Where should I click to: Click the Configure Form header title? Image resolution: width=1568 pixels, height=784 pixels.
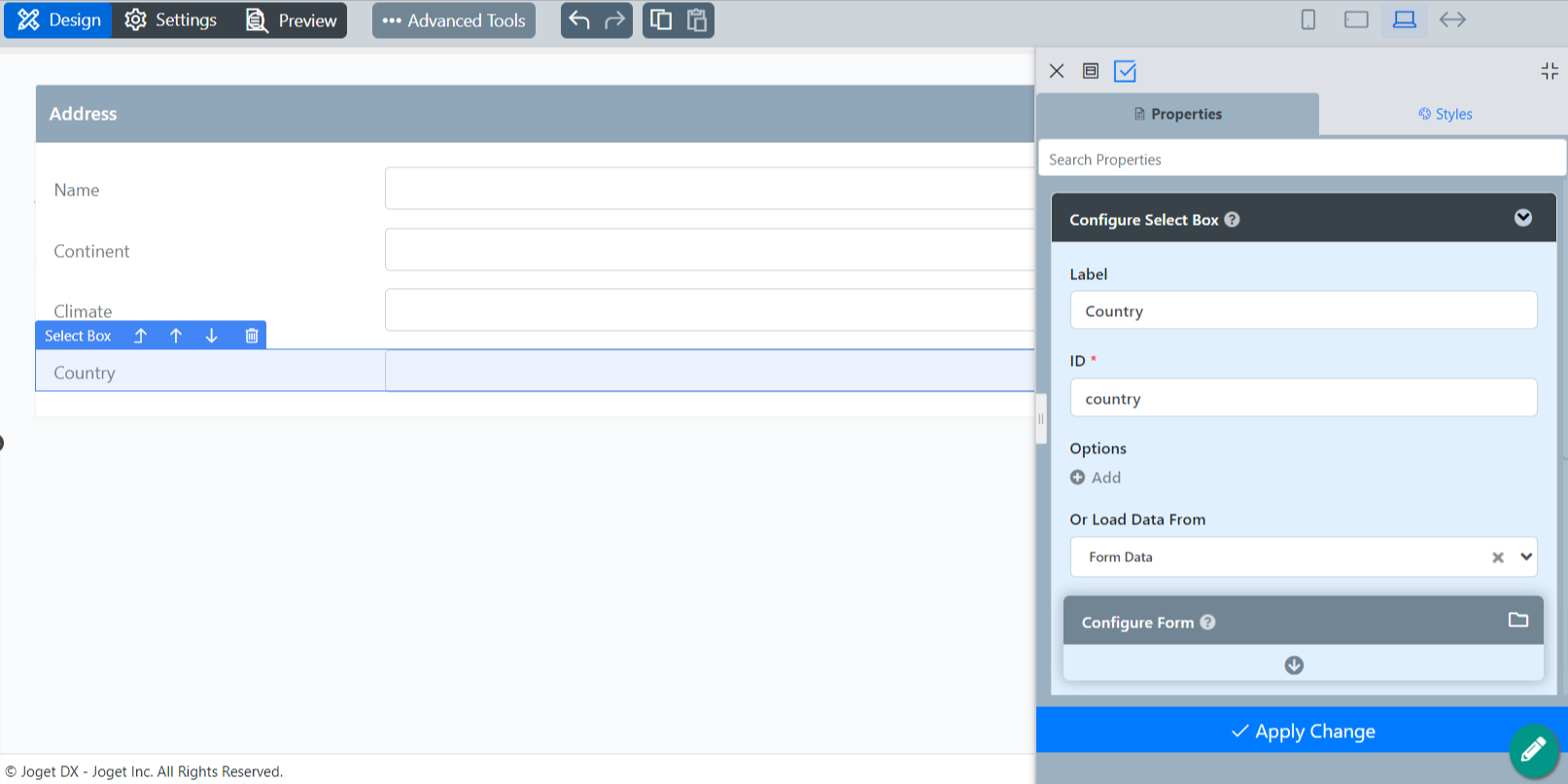(x=1137, y=623)
